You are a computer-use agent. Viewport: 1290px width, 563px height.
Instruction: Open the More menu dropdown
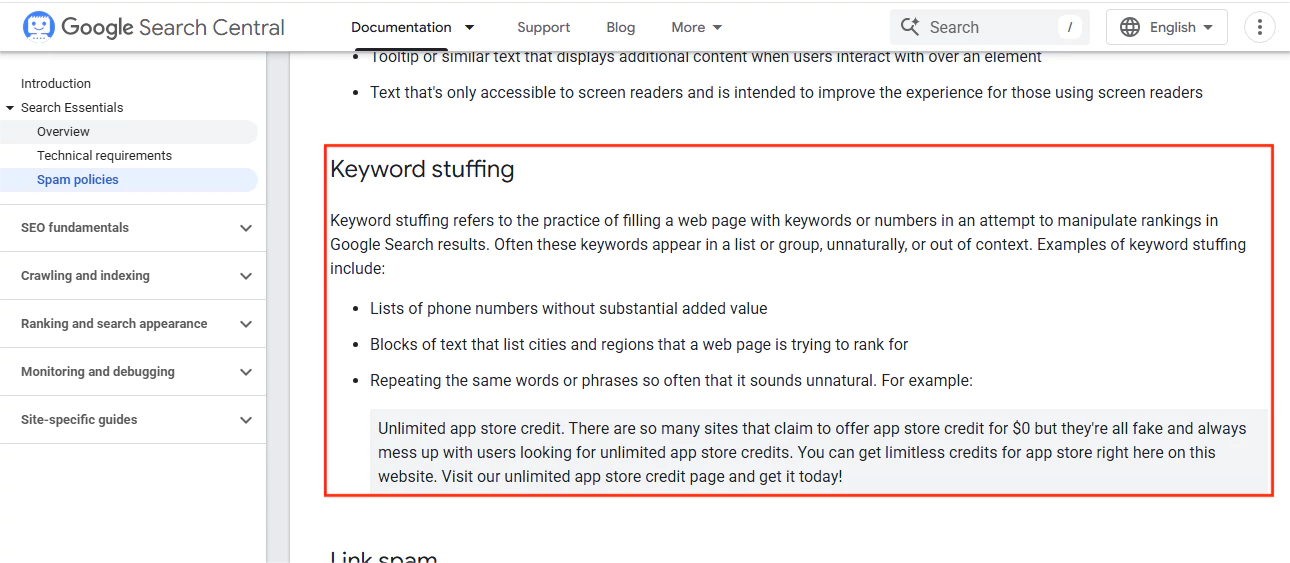point(697,27)
